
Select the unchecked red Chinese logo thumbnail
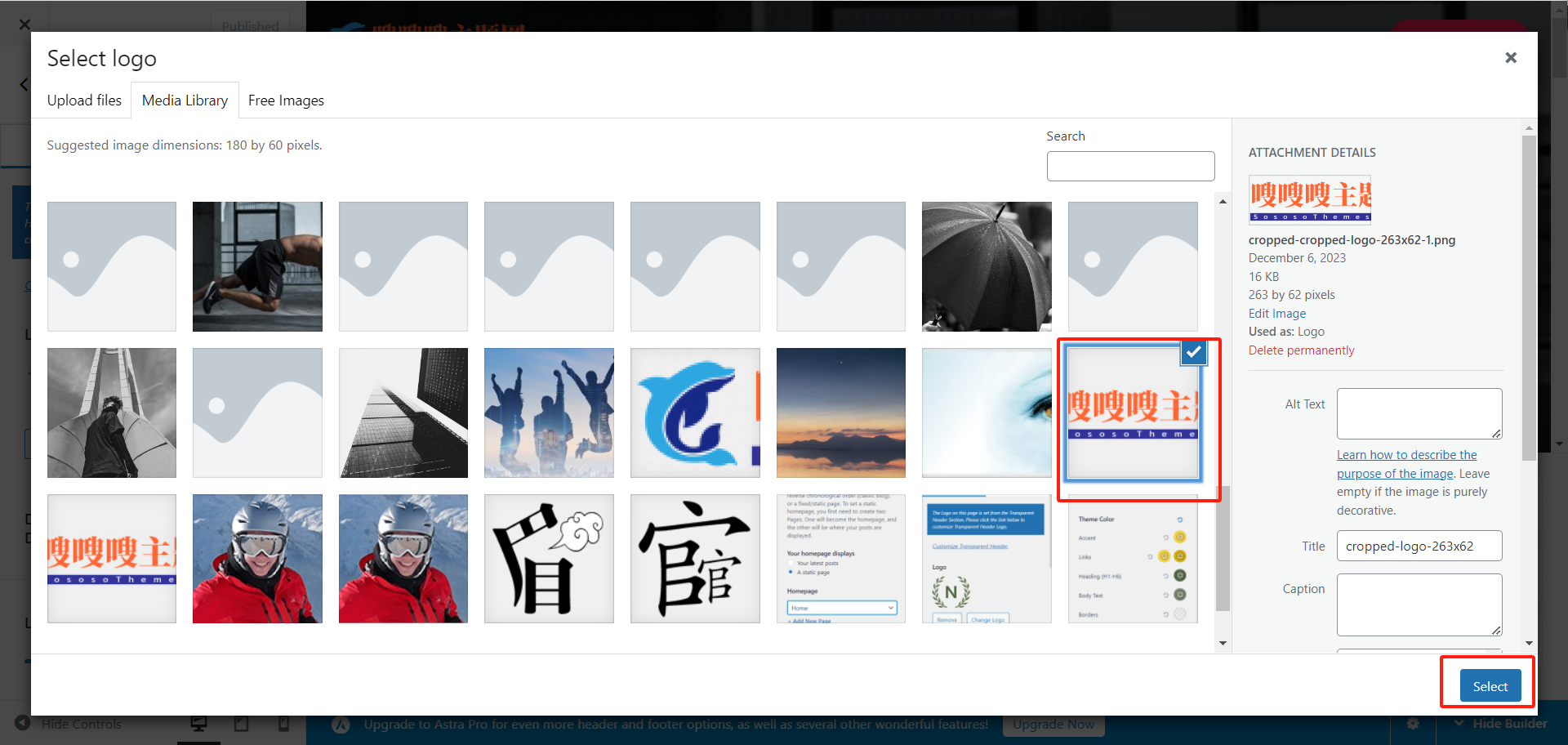pyautogui.click(x=112, y=559)
